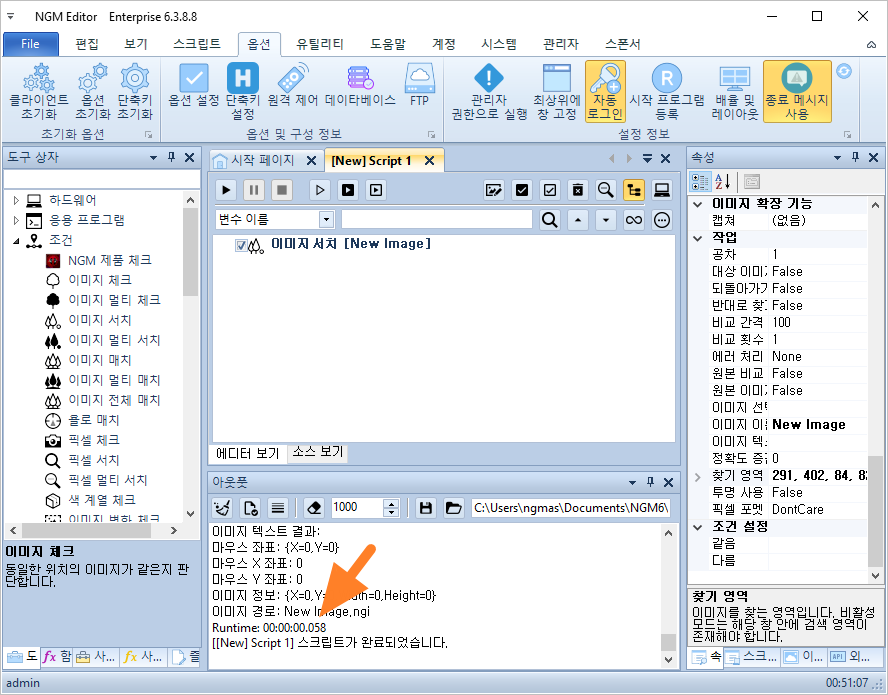Viewport: 888px width, 695px height.
Task: Check all items with filled checkbox icon
Action: click(522, 190)
